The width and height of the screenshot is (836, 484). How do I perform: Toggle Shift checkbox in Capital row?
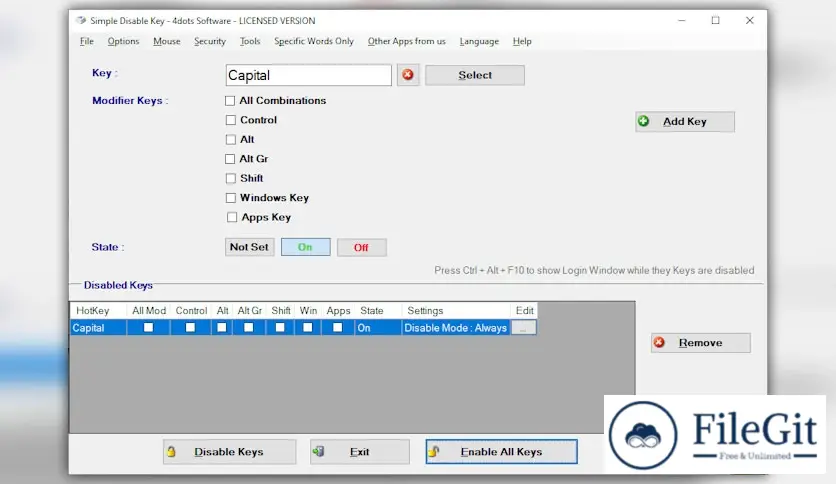tap(280, 327)
